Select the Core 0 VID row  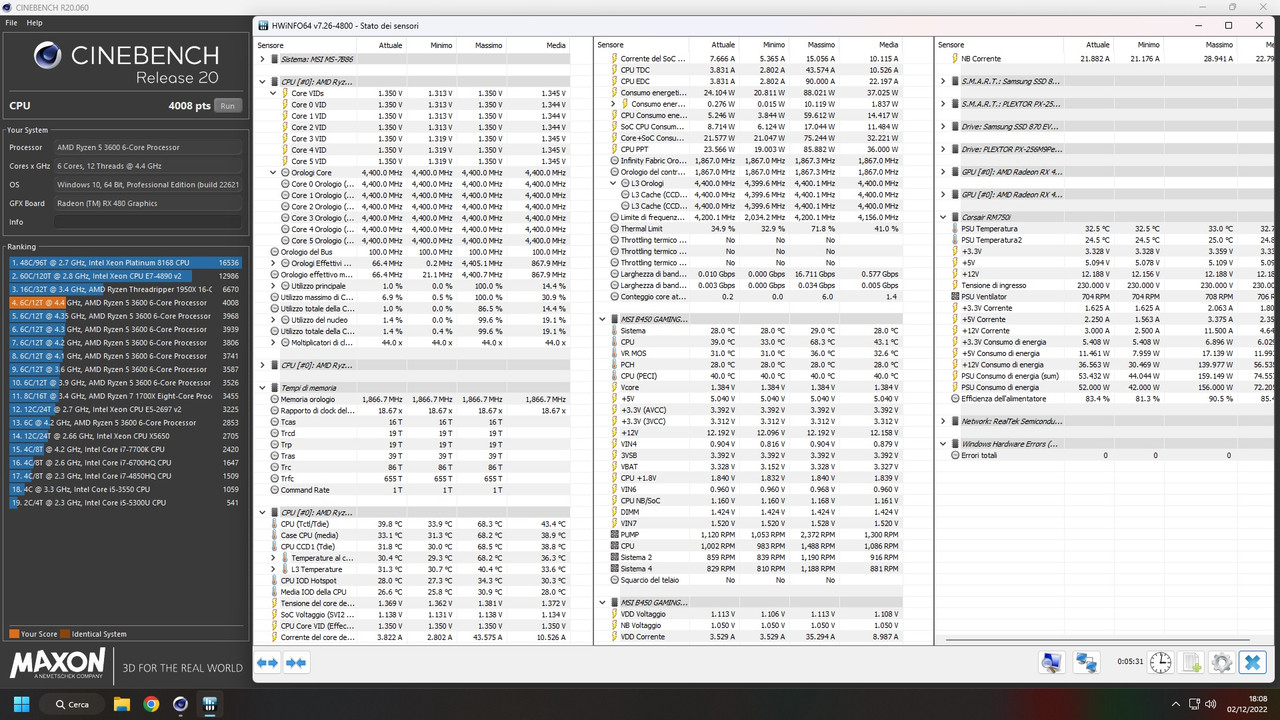413,104
